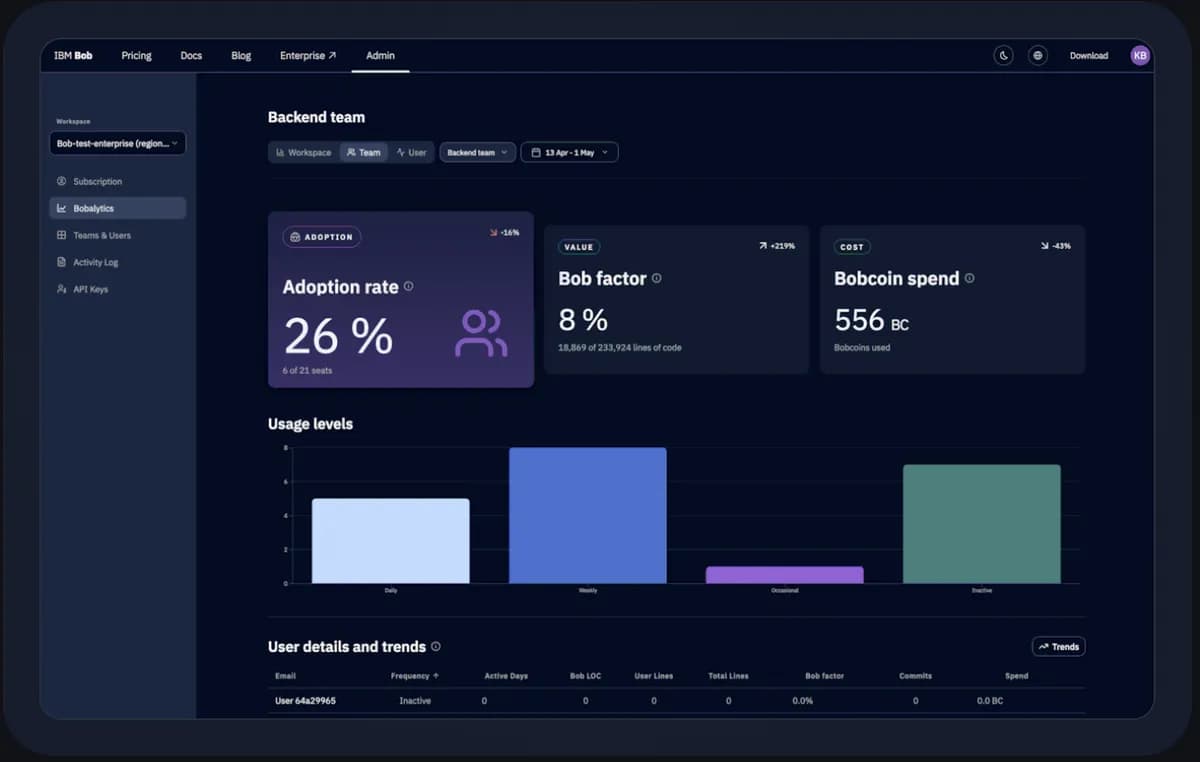1200x762 pixels.
Task: Click '18,869 of 233,924 lines of code'
Action: 620,348
